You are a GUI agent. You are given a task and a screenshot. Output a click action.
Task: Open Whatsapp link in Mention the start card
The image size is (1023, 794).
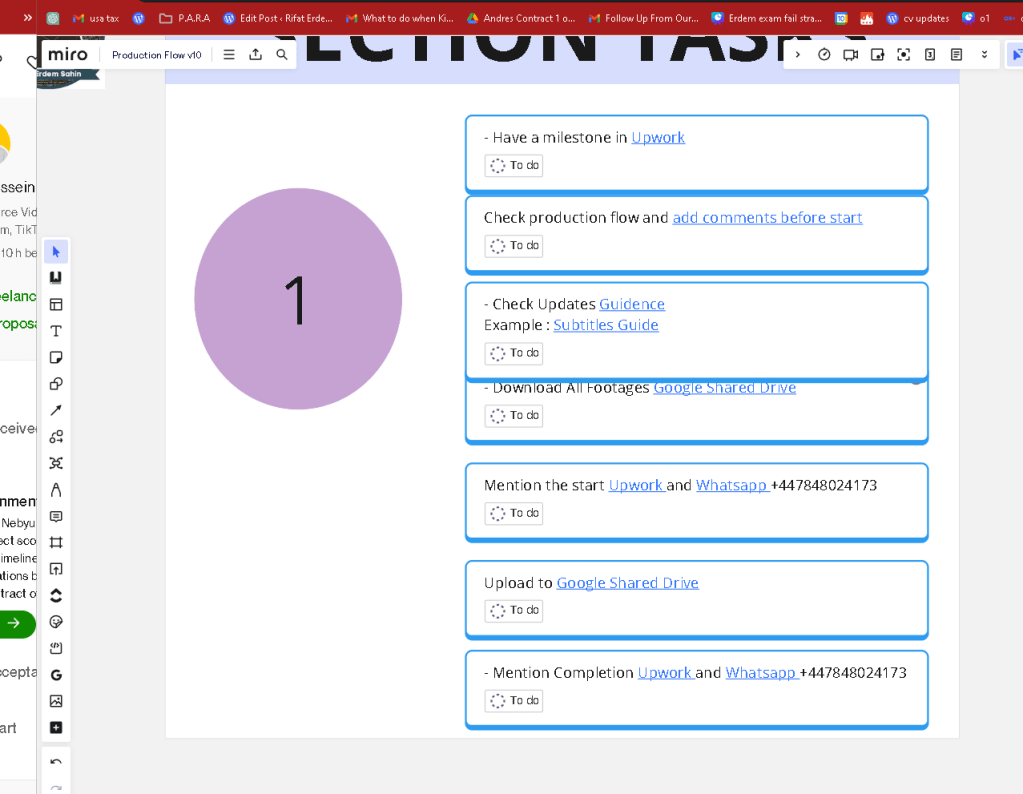tap(731, 485)
